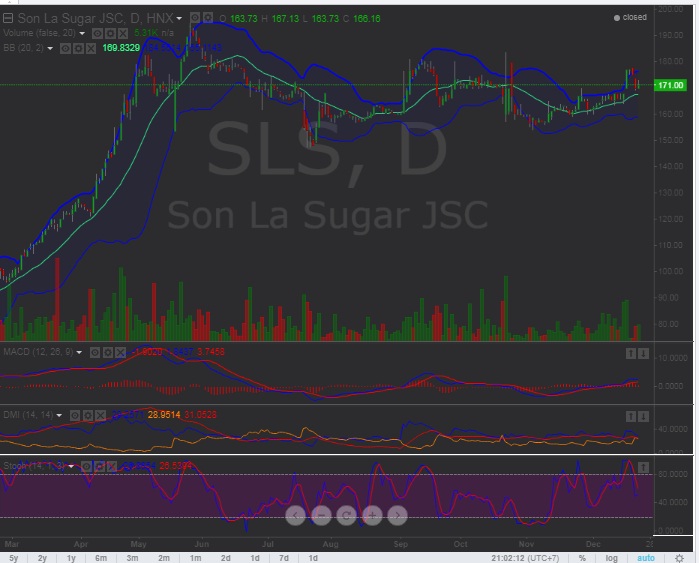Select the 2d time range

click(x=226, y=558)
